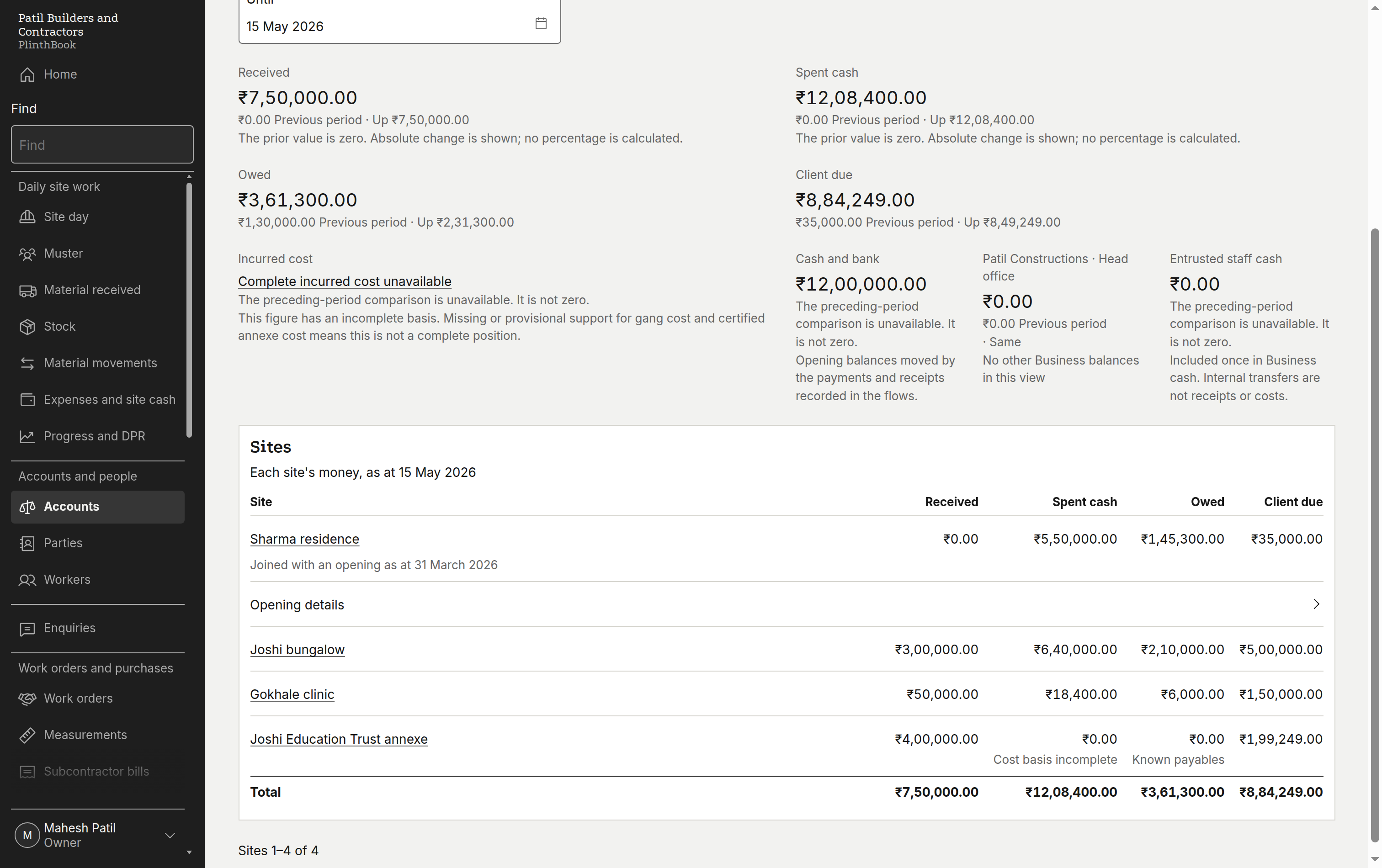Click the Material received truck icon
This screenshot has width=1382, height=868.
coord(27,290)
